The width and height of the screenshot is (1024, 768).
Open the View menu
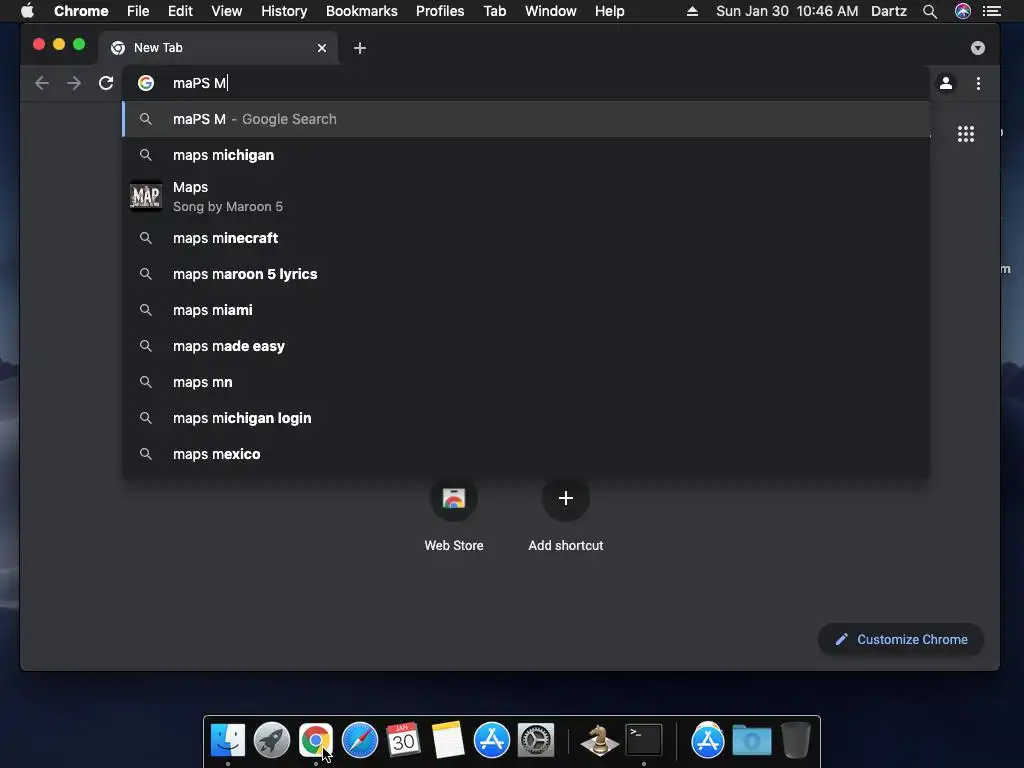click(227, 11)
